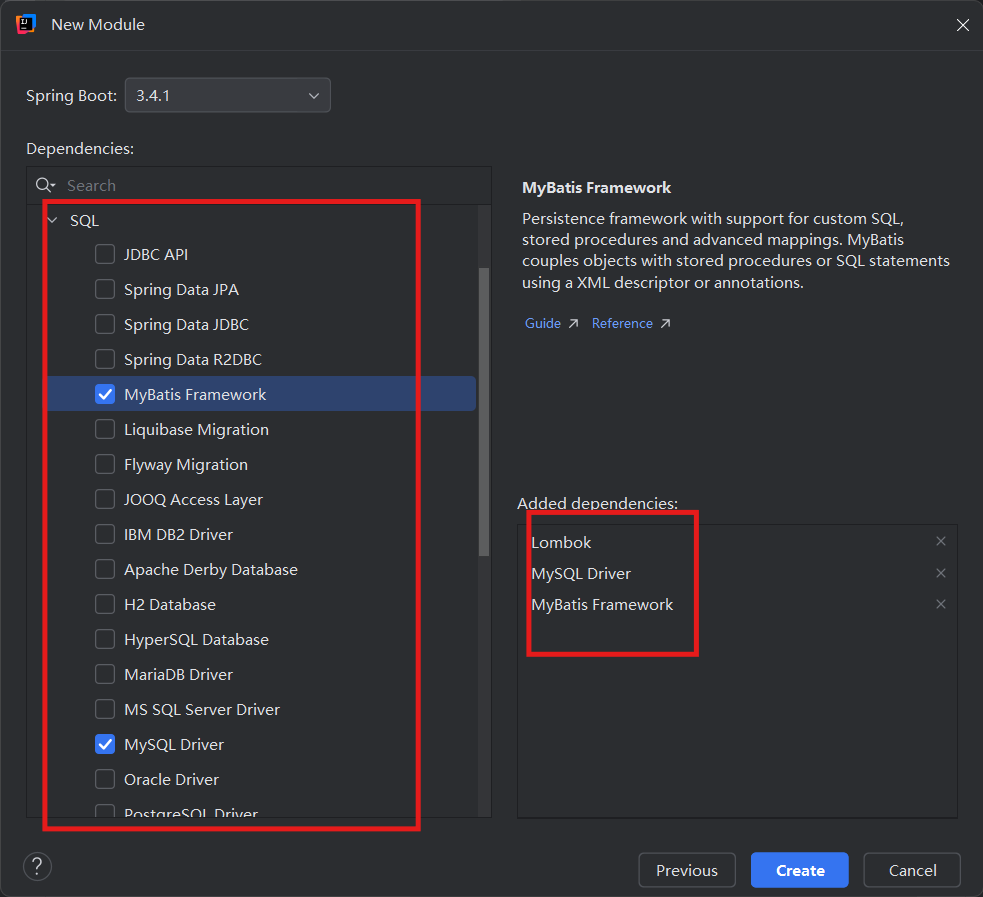Select the SQL category label
983x897 pixels.
pyautogui.click(x=85, y=221)
